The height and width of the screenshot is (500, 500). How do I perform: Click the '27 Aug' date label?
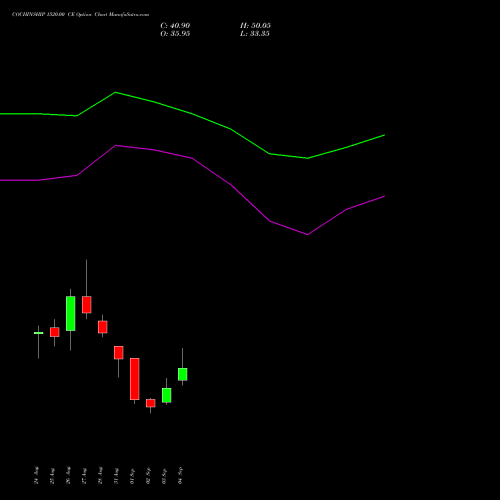point(84,476)
